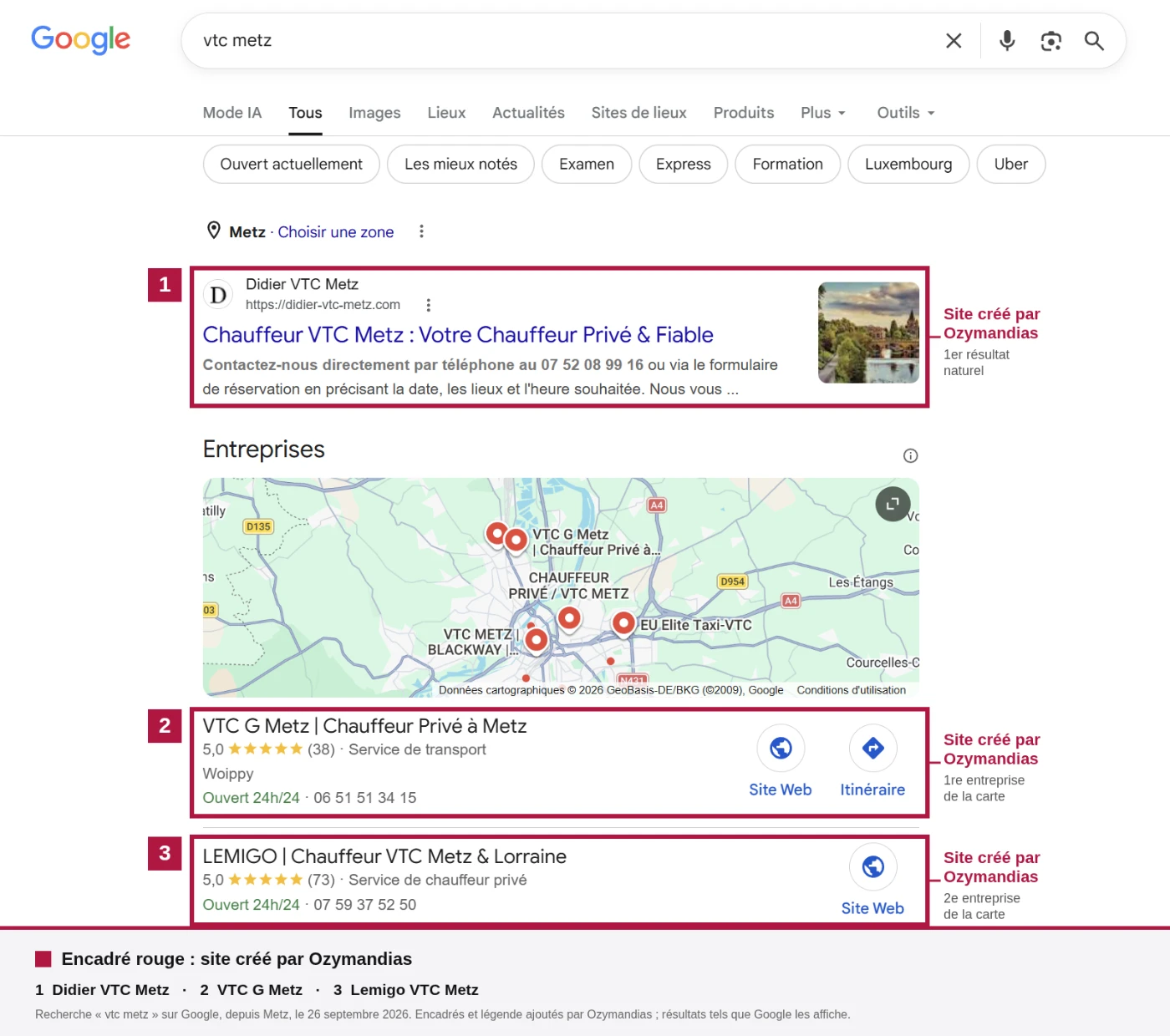Click the Itinéraire directions icon for VTC G Metz
Image resolution: width=1170 pixels, height=1036 pixels.
tap(873, 748)
